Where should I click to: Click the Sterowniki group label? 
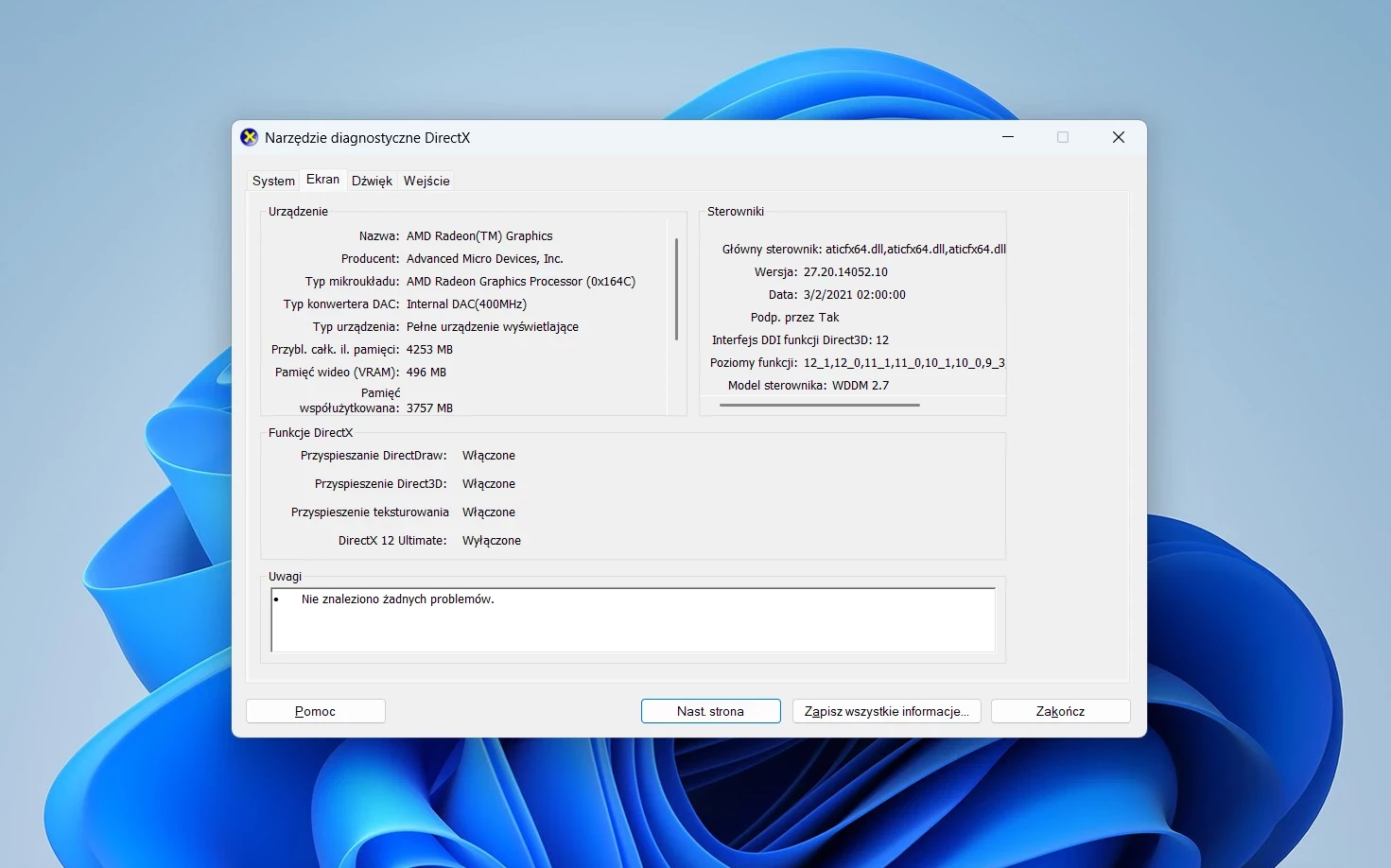(x=736, y=212)
